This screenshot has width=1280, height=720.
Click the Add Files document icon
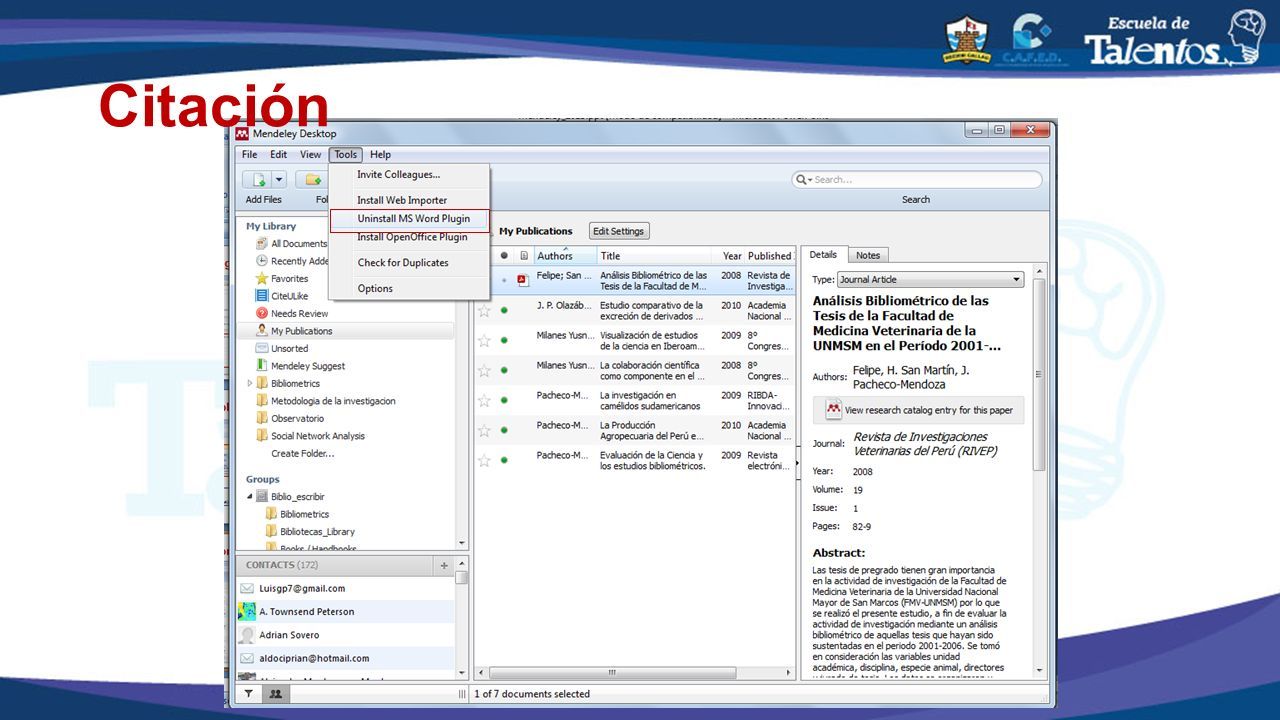point(259,180)
